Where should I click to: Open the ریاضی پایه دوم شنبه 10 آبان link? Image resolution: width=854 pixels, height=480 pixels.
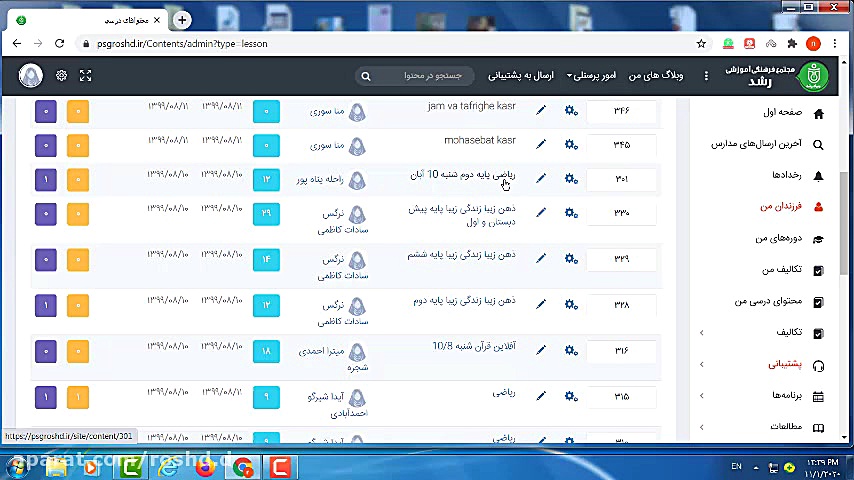coord(462,174)
